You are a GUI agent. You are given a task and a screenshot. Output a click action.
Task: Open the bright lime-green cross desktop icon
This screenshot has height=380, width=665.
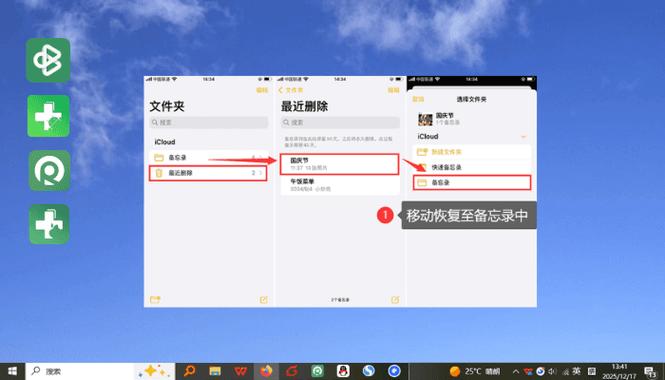(48, 116)
